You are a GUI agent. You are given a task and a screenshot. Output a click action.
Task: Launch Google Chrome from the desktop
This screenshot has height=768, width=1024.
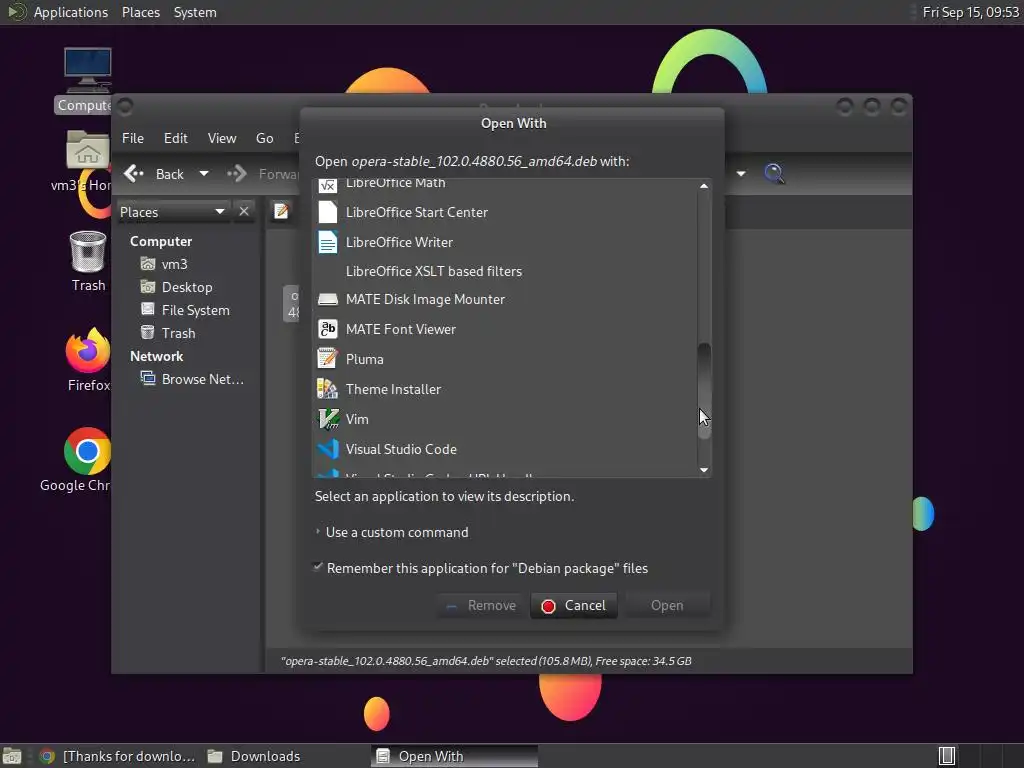(87, 451)
